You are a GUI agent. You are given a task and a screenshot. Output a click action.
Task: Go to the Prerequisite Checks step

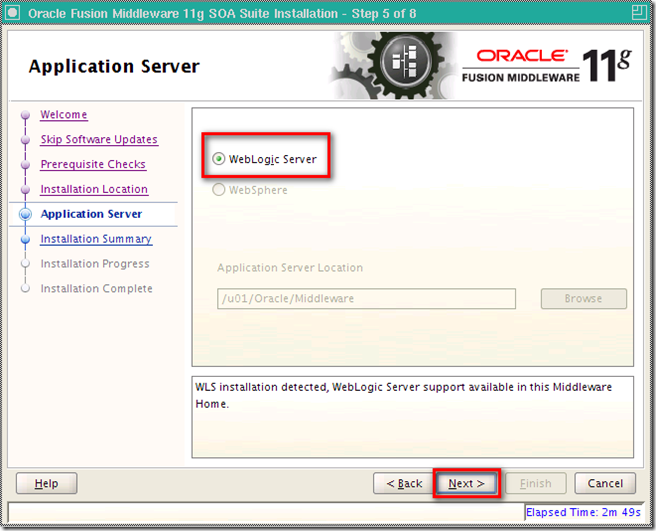(93, 164)
